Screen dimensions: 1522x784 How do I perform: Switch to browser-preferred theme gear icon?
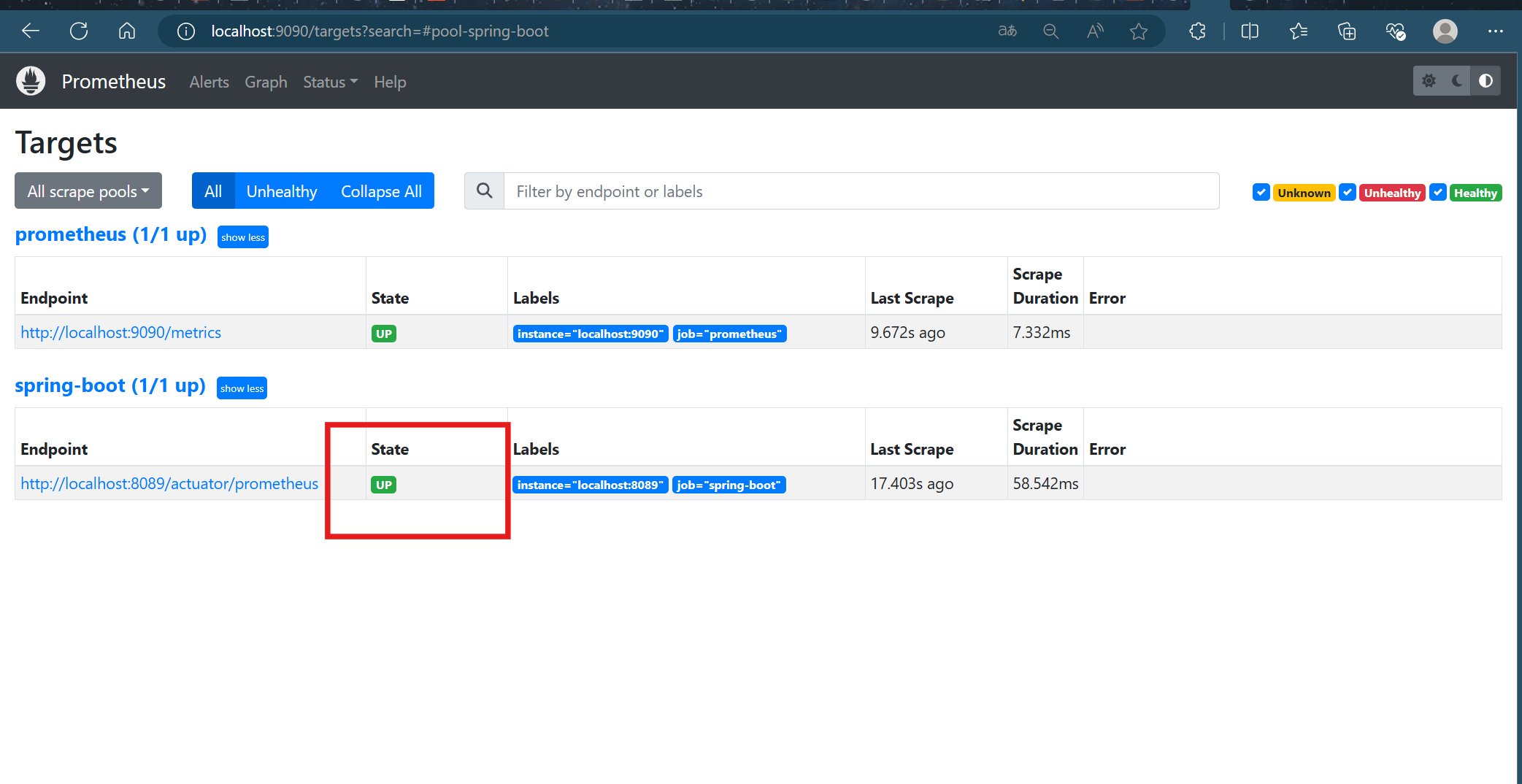(x=1429, y=81)
